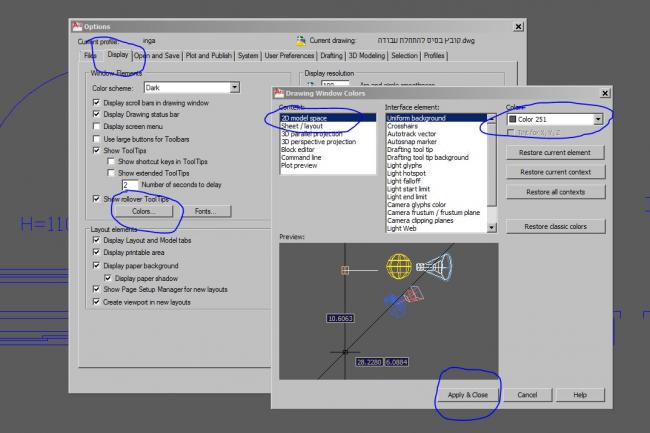Image resolution: width=650 pixels, height=433 pixels.
Task: Click the scroll down arrow in Interface element list
Action: click(492, 227)
